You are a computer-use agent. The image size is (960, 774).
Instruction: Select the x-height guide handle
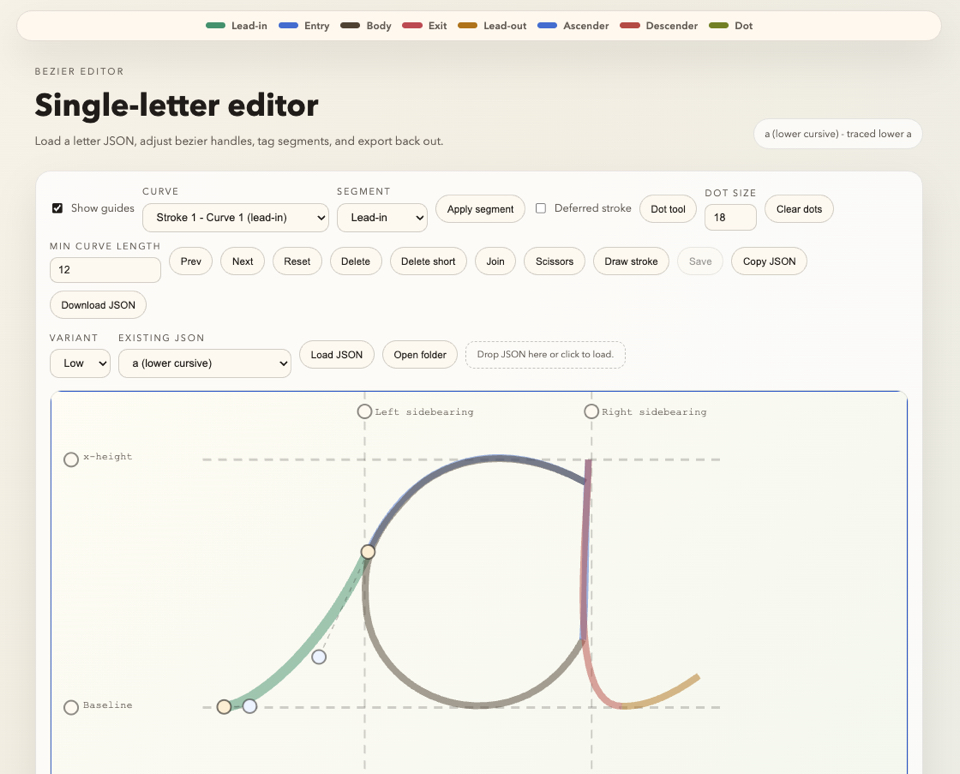(x=71, y=459)
